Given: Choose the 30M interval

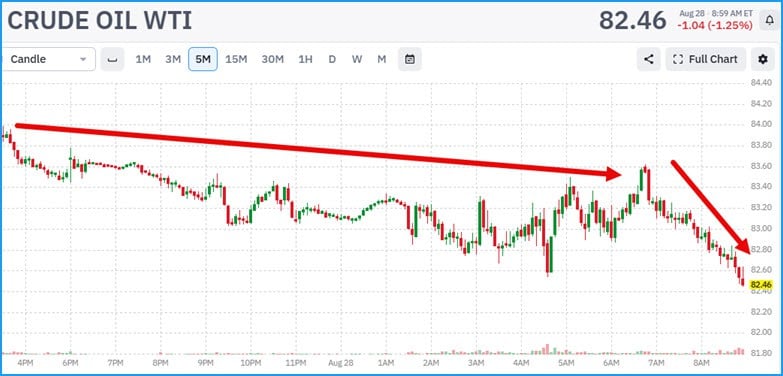Looking at the screenshot, I should (273, 59).
